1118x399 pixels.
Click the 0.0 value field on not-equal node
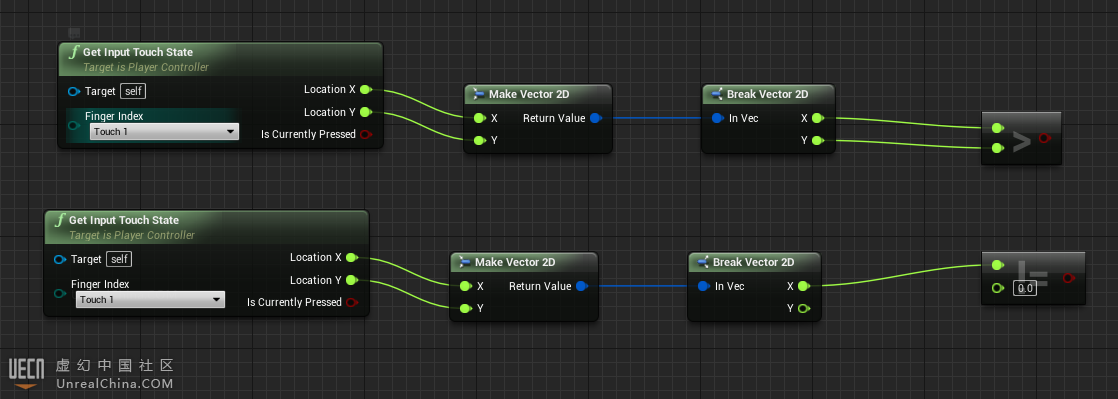pos(1025,289)
